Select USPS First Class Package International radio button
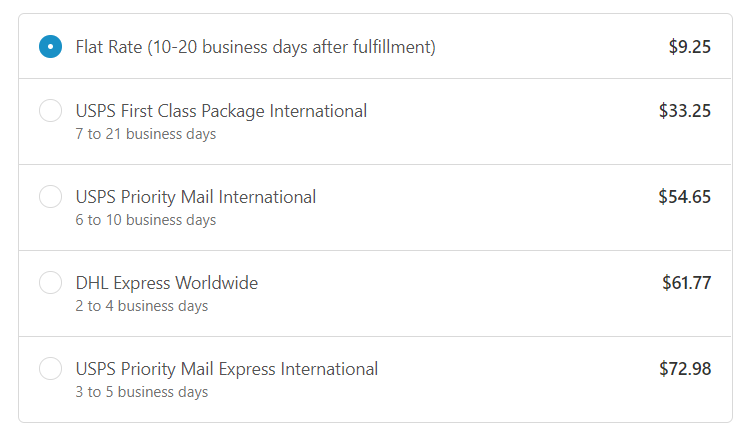This screenshot has width=751, height=436. point(50,111)
